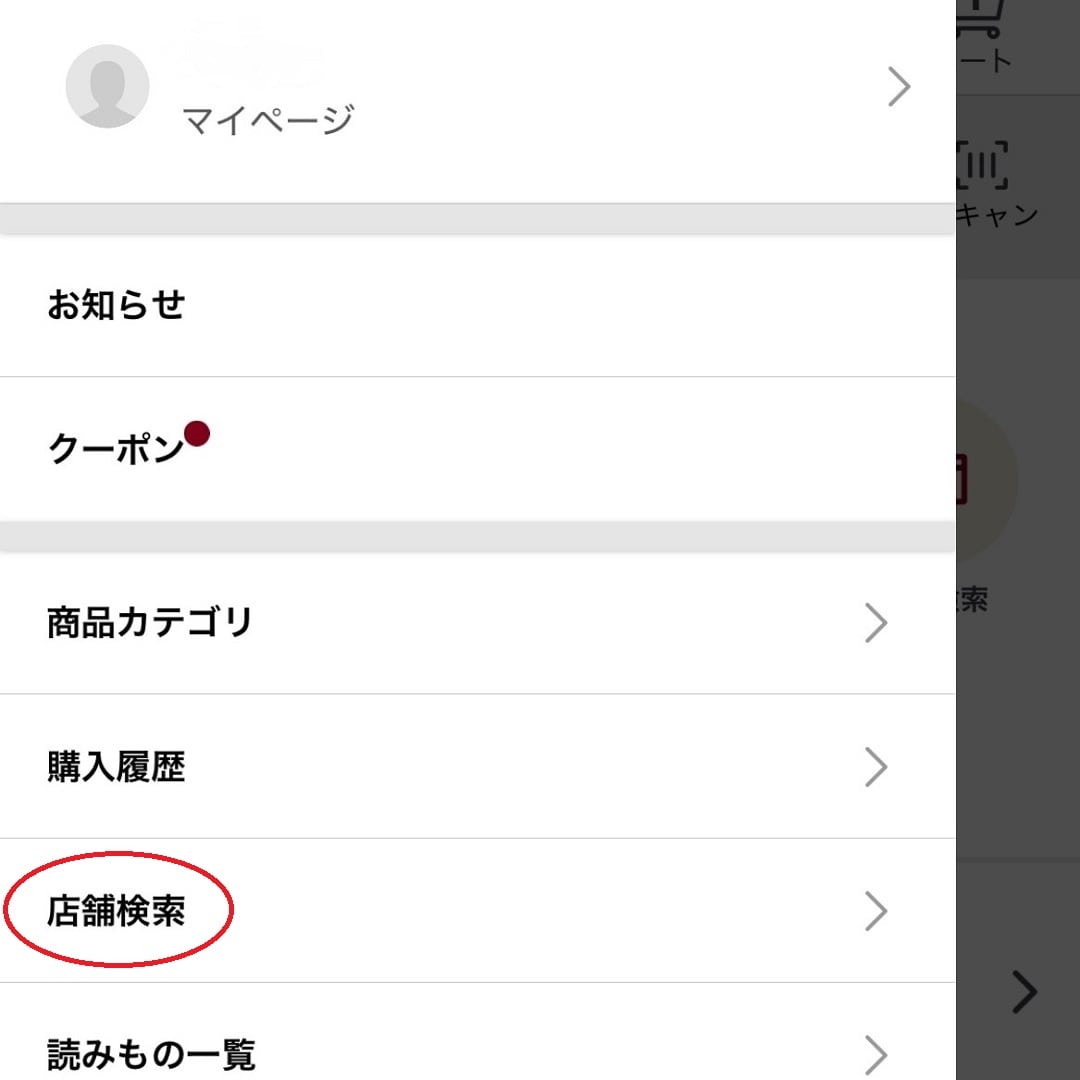This screenshot has width=1080, height=1080.
Task: Click the dimmed スキャン label
Action: [x=997, y=214]
